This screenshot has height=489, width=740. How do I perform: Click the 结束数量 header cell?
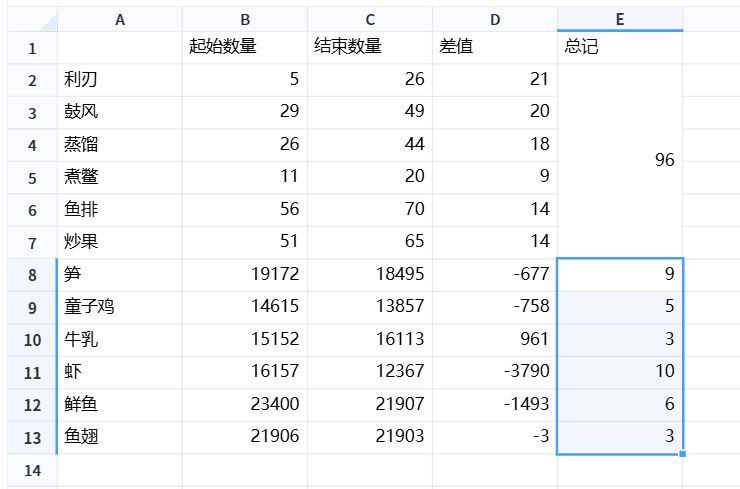coord(370,48)
